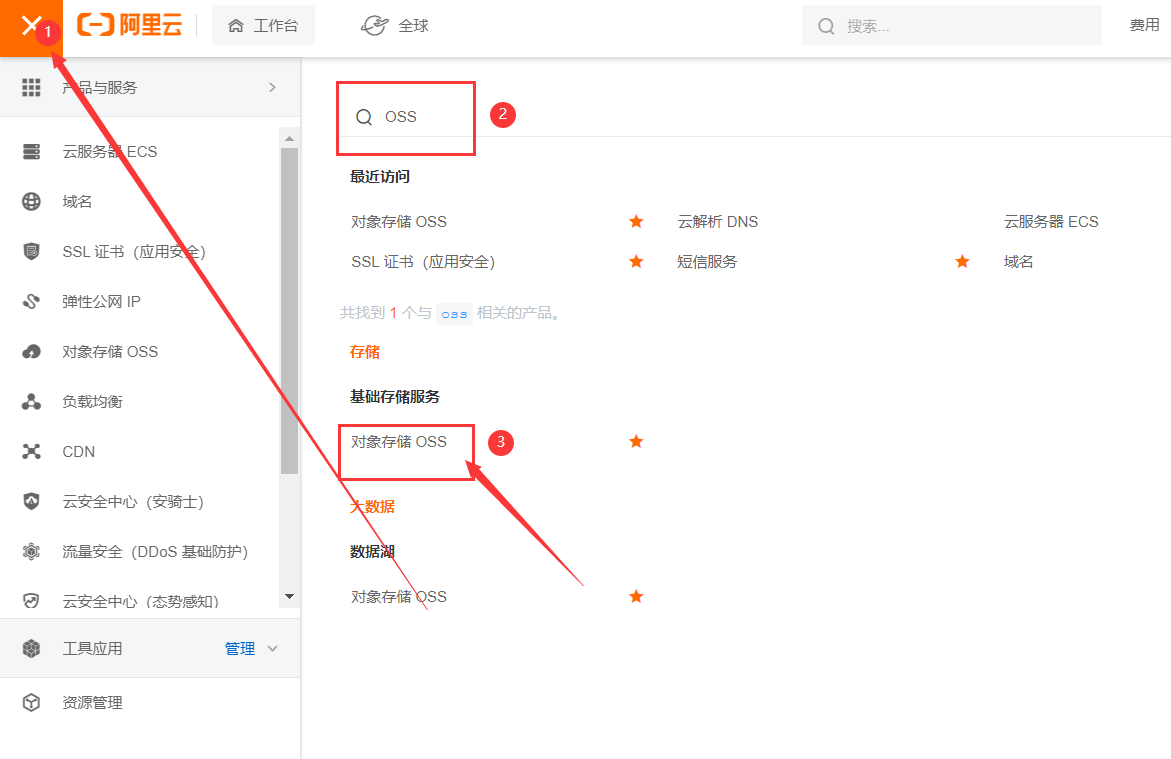Click the sidebar scrollbar up arrow
This screenshot has width=1171, height=759.
point(290,138)
